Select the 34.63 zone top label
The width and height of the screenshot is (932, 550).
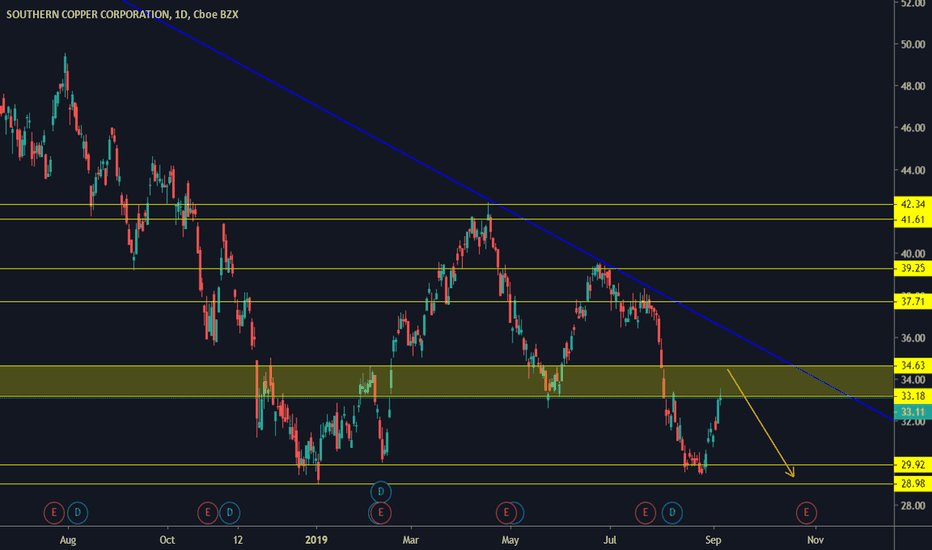pos(912,365)
